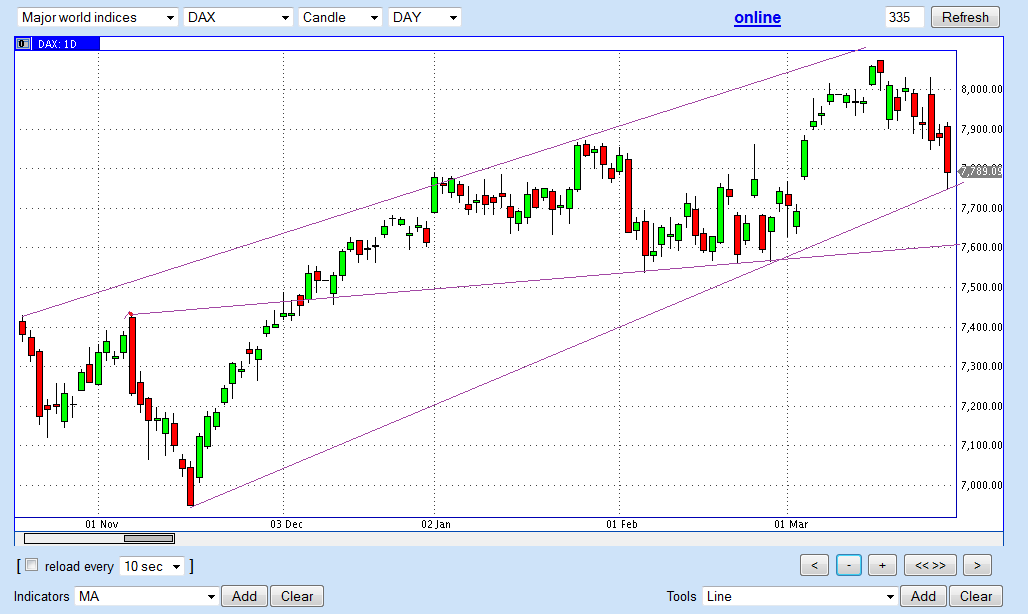Image resolution: width=1028 pixels, height=614 pixels.
Task: Click the 8,000.00 price axis label
Action: 981,89
